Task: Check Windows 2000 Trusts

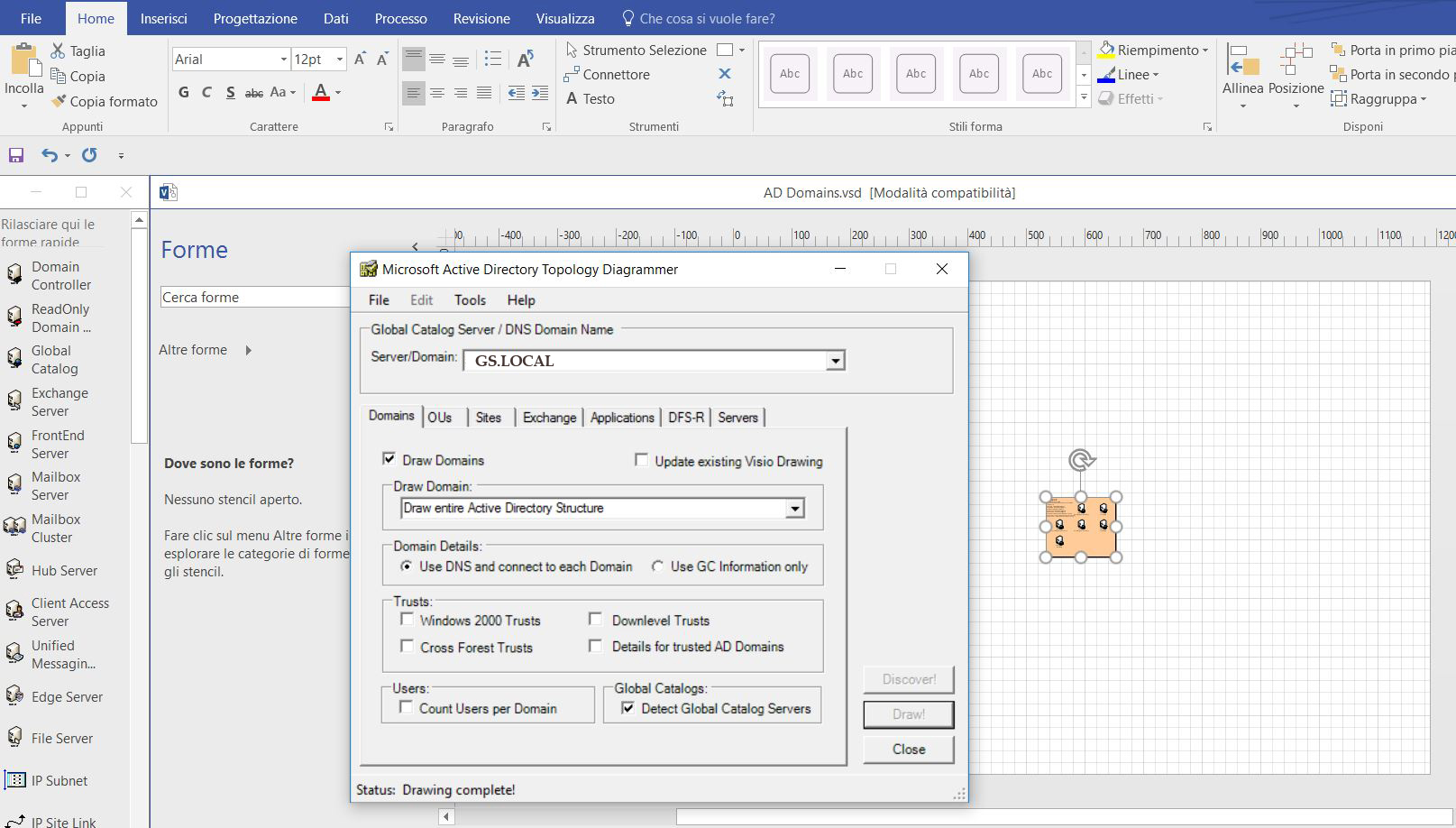Action: pyautogui.click(x=407, y=620)
